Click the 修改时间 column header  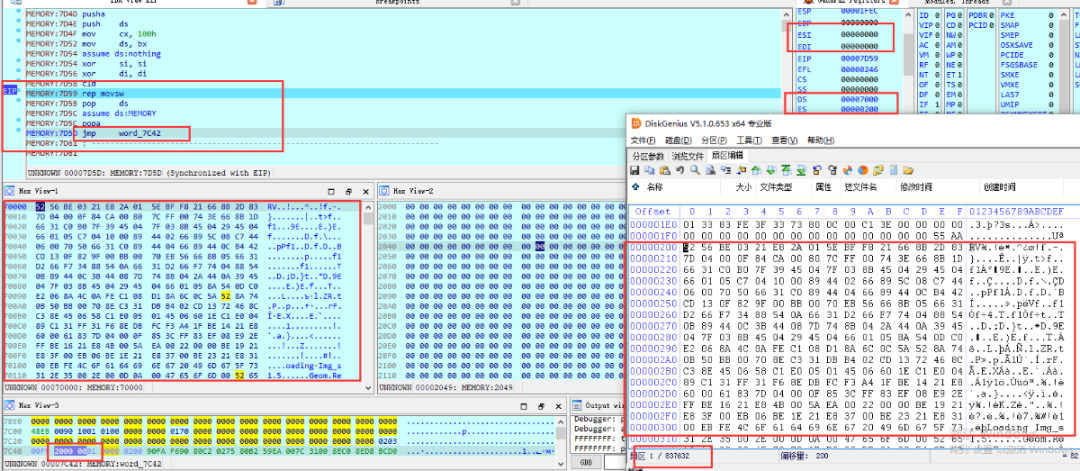point(916,187)
